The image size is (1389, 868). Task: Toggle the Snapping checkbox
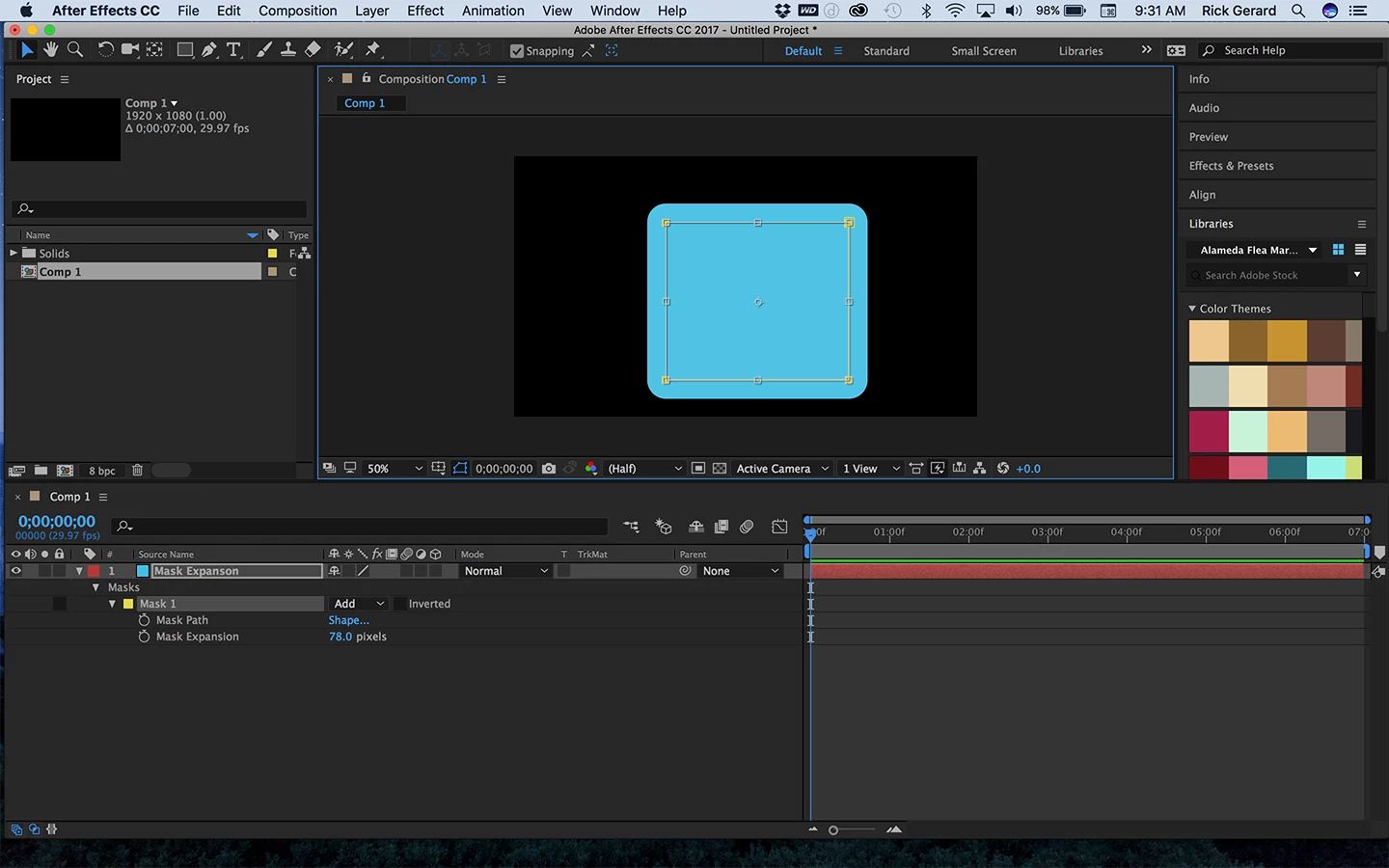click(x=517, y=51)
